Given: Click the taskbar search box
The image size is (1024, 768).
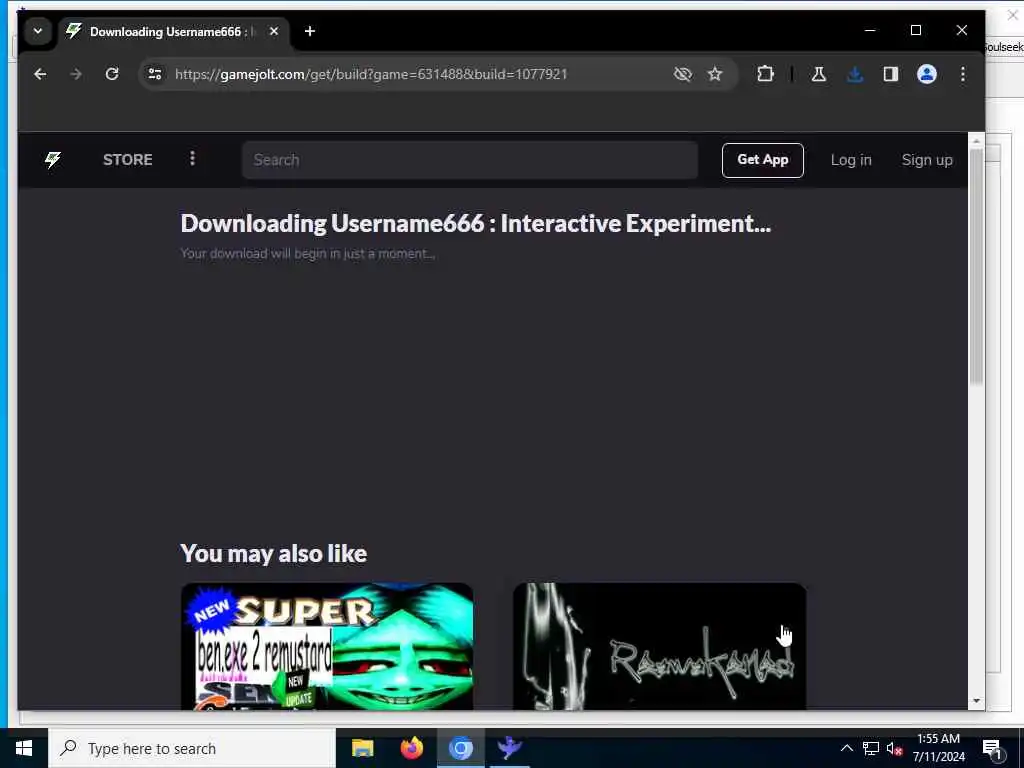Looking at the screenshot, I should [192, 748].
